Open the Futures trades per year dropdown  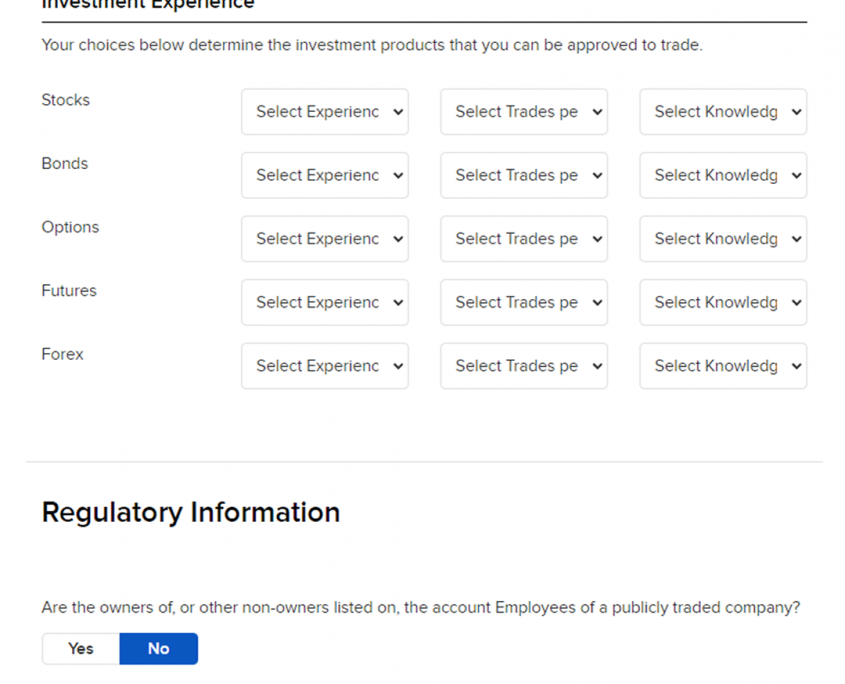pyautogui.click(x=523, y=302)
